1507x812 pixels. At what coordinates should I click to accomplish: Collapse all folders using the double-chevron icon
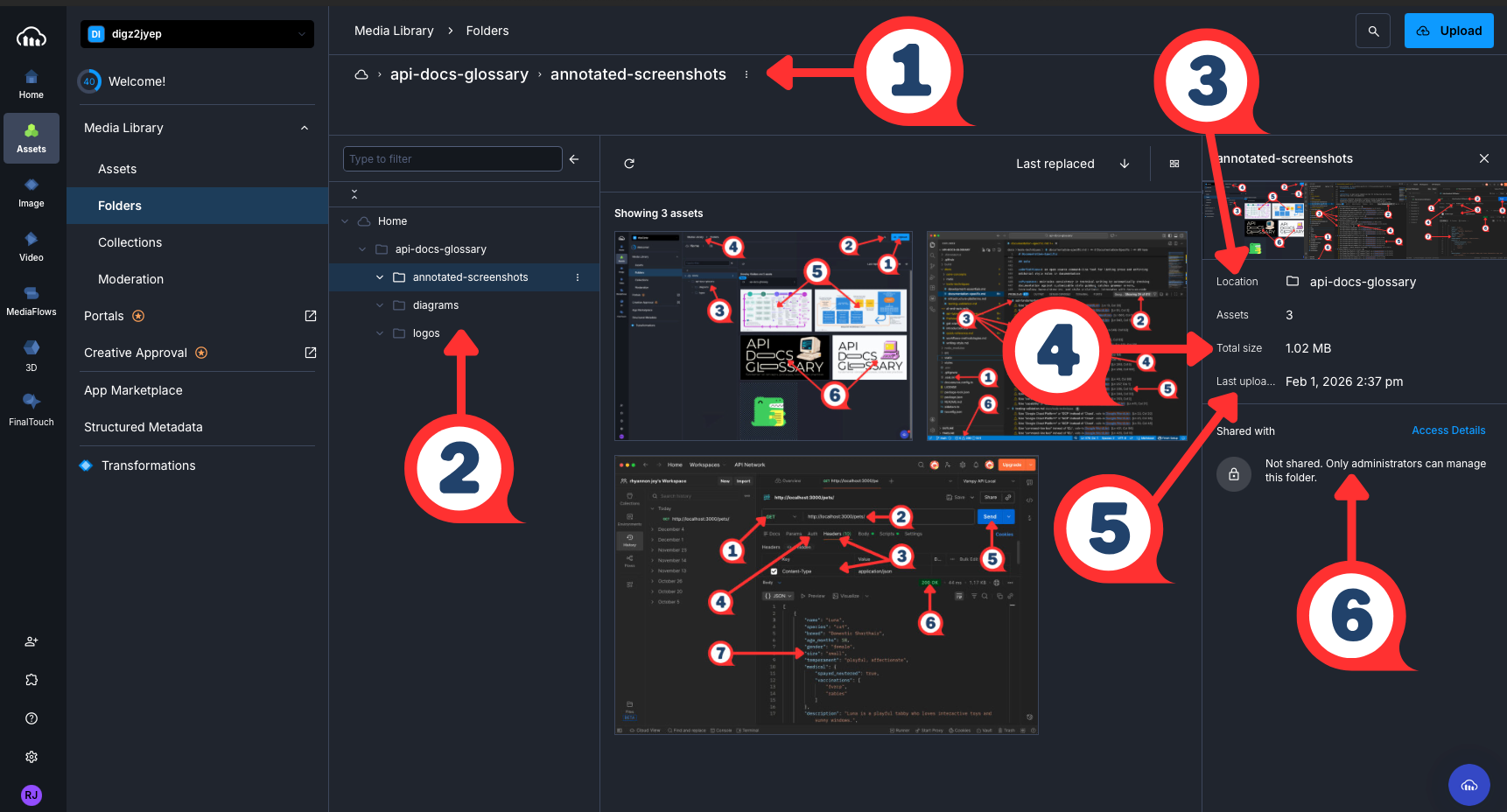[354, 192]
